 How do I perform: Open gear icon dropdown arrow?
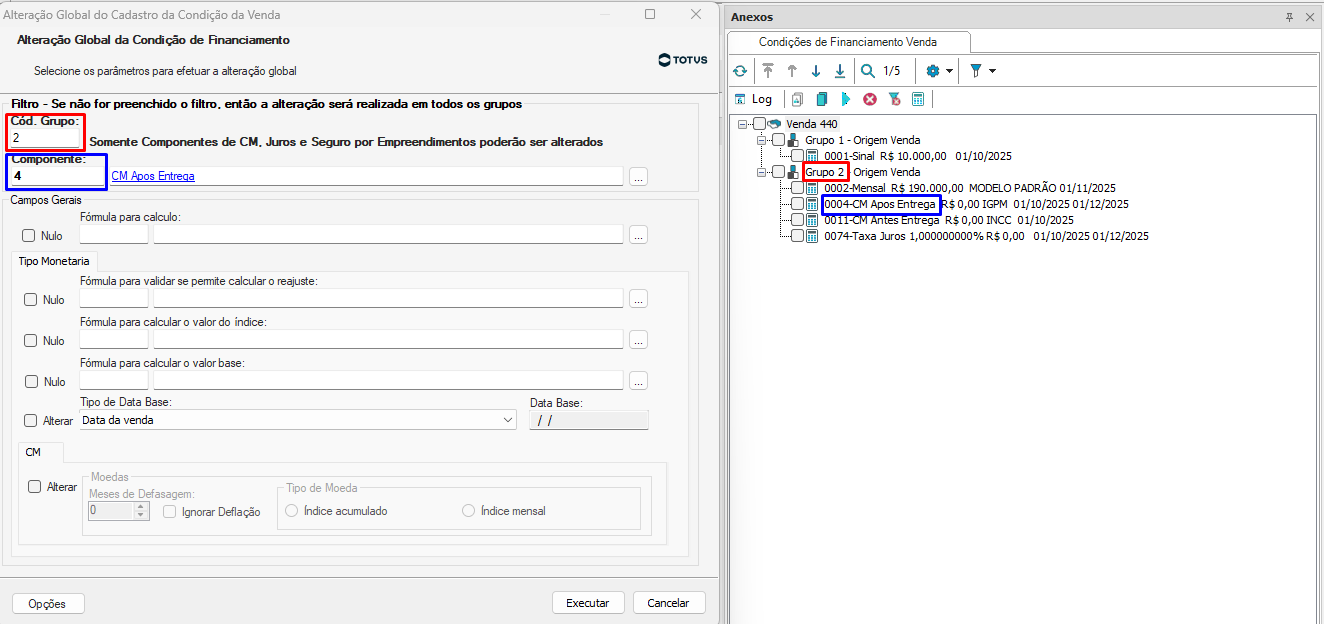pos(949,71)
